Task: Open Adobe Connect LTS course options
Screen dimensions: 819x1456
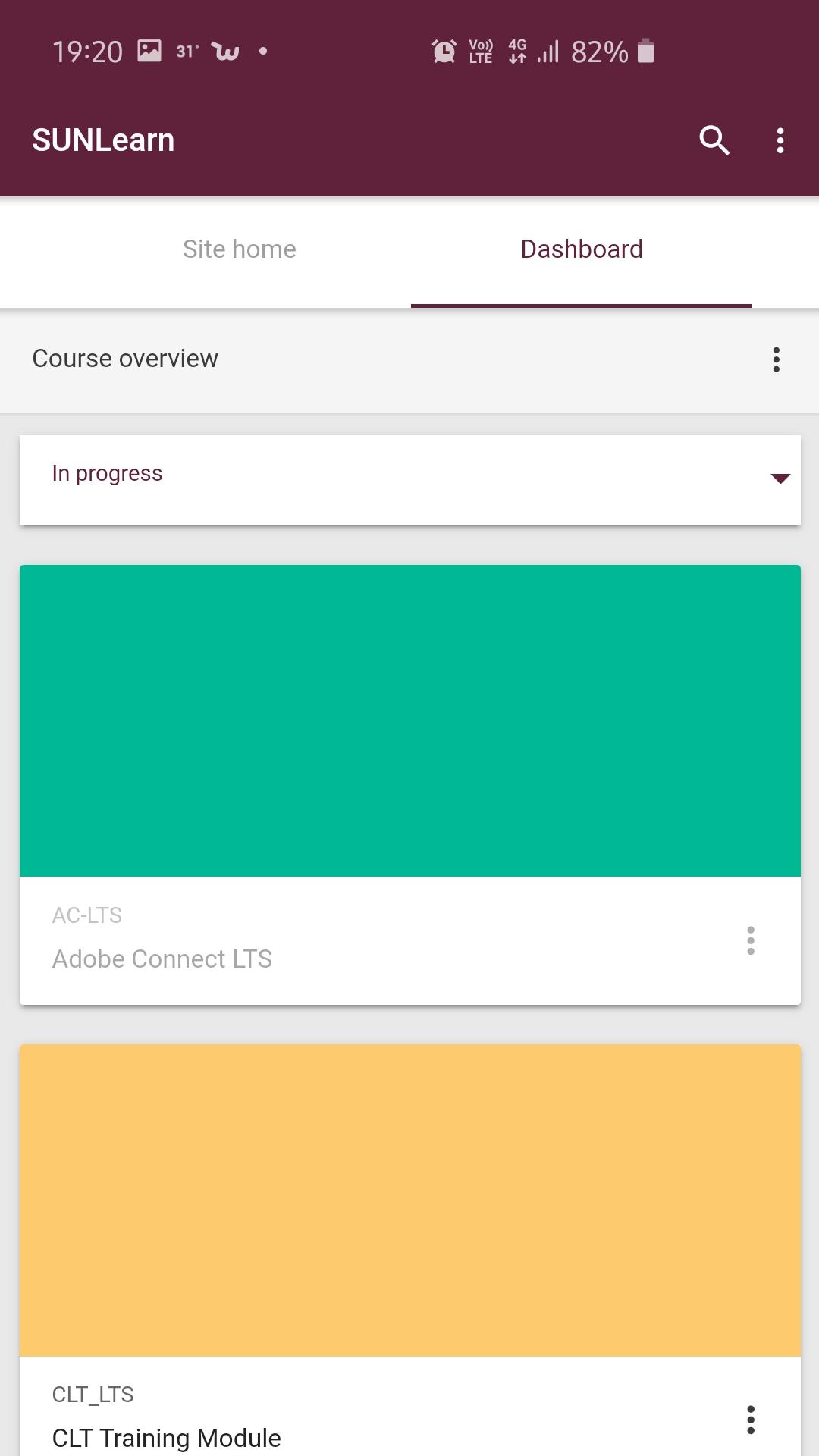Action: (750, 940)
